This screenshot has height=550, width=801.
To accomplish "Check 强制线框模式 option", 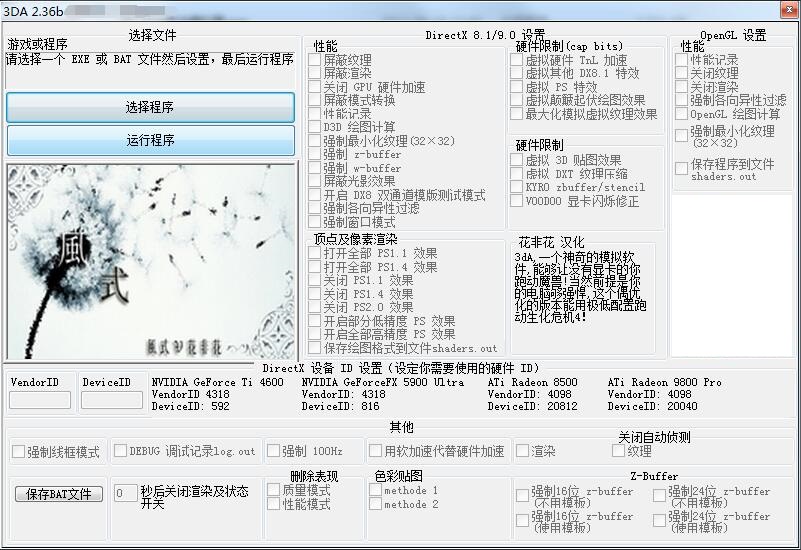I will pyautogui.click(x=18, y=451).
